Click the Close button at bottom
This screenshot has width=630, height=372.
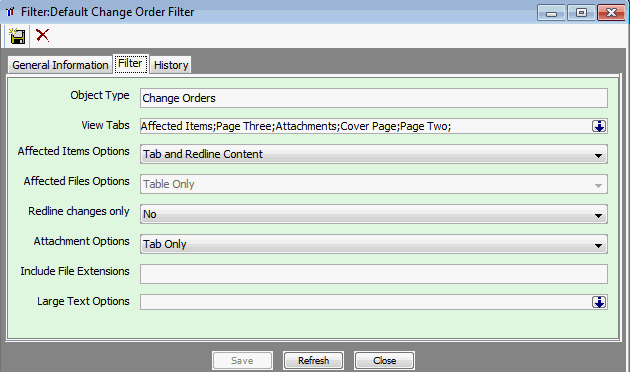(385, 360)
